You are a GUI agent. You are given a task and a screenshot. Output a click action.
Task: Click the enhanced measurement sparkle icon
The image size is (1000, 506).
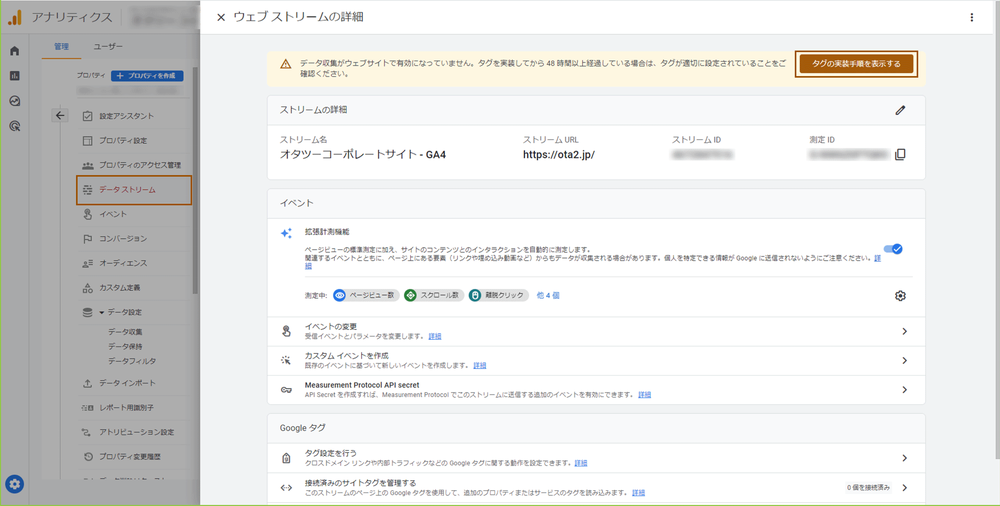click(286, 233)
